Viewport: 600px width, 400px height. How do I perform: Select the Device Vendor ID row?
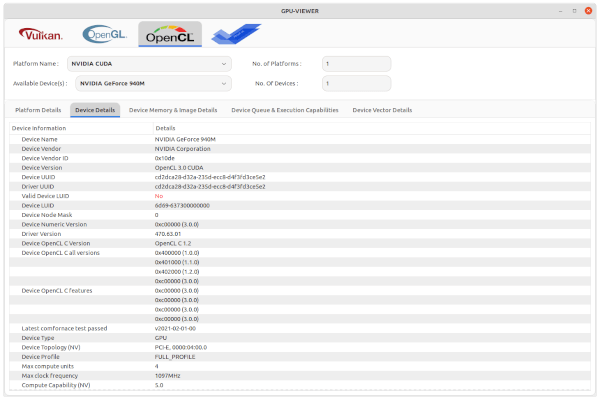pyautogui.click(x=300, y=158)
